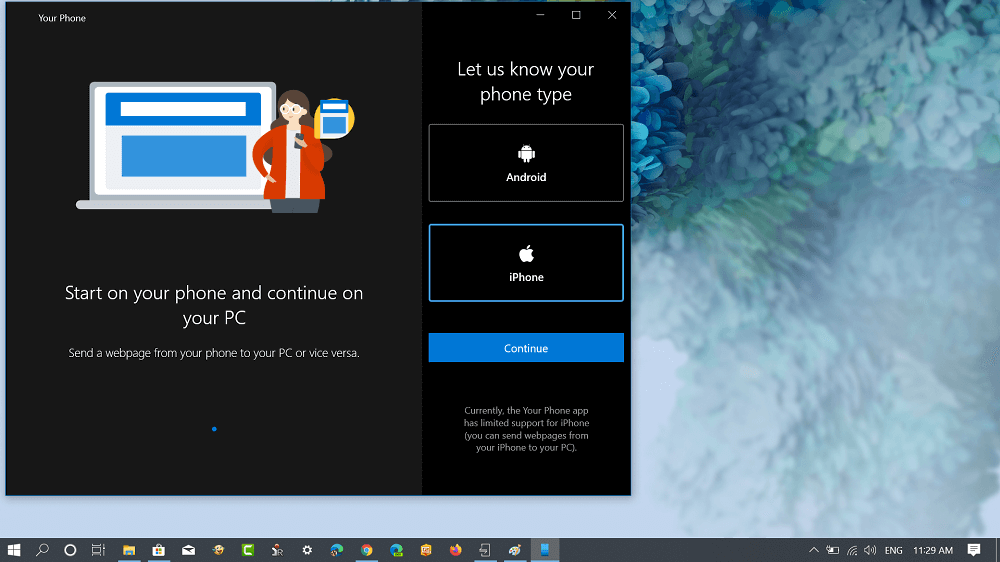The width and height of the screenshot is (1000, 562).
Task: Switch input language from ENG
Action: coord(893,550)
